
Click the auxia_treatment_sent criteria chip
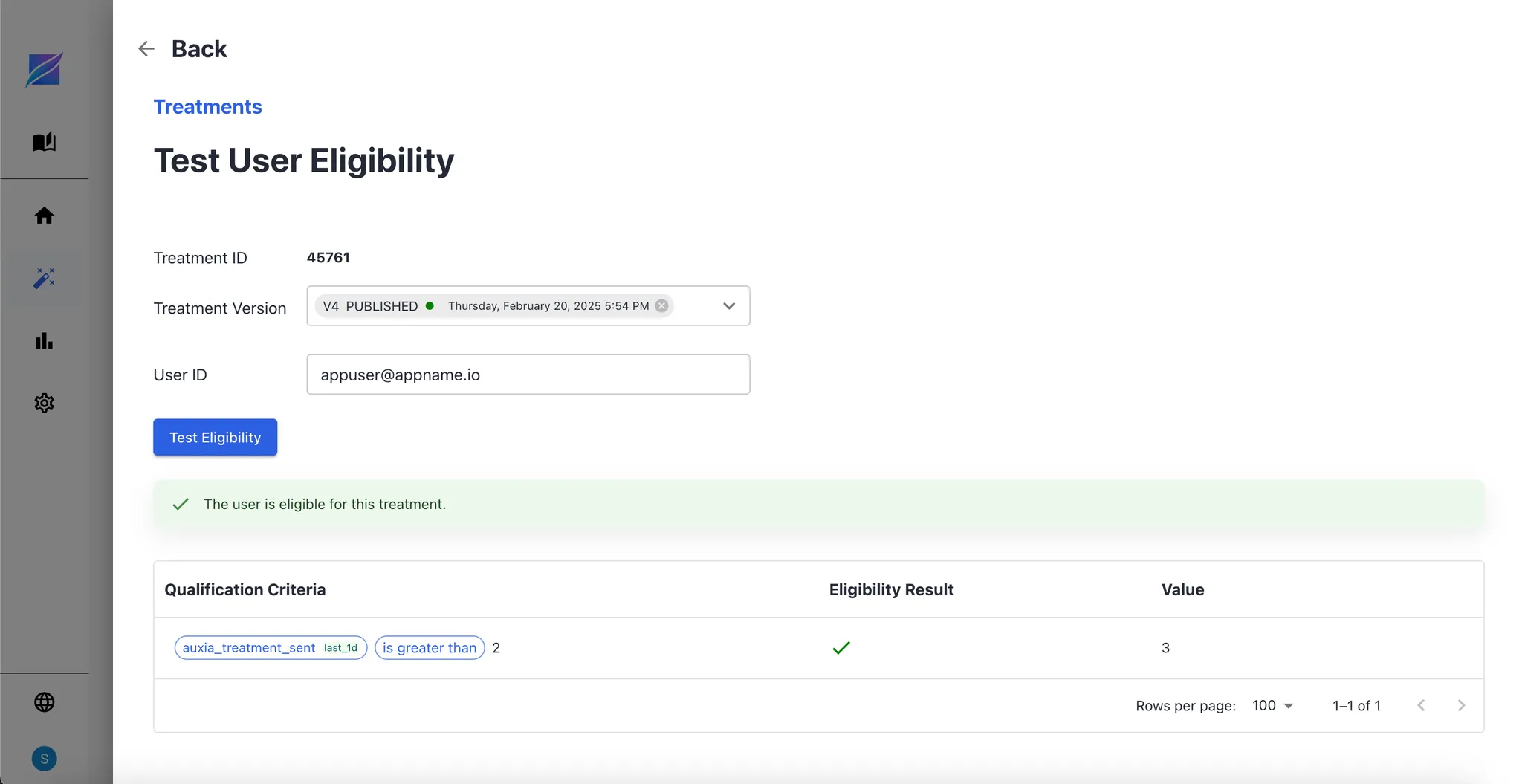click(x=271, y=648)
